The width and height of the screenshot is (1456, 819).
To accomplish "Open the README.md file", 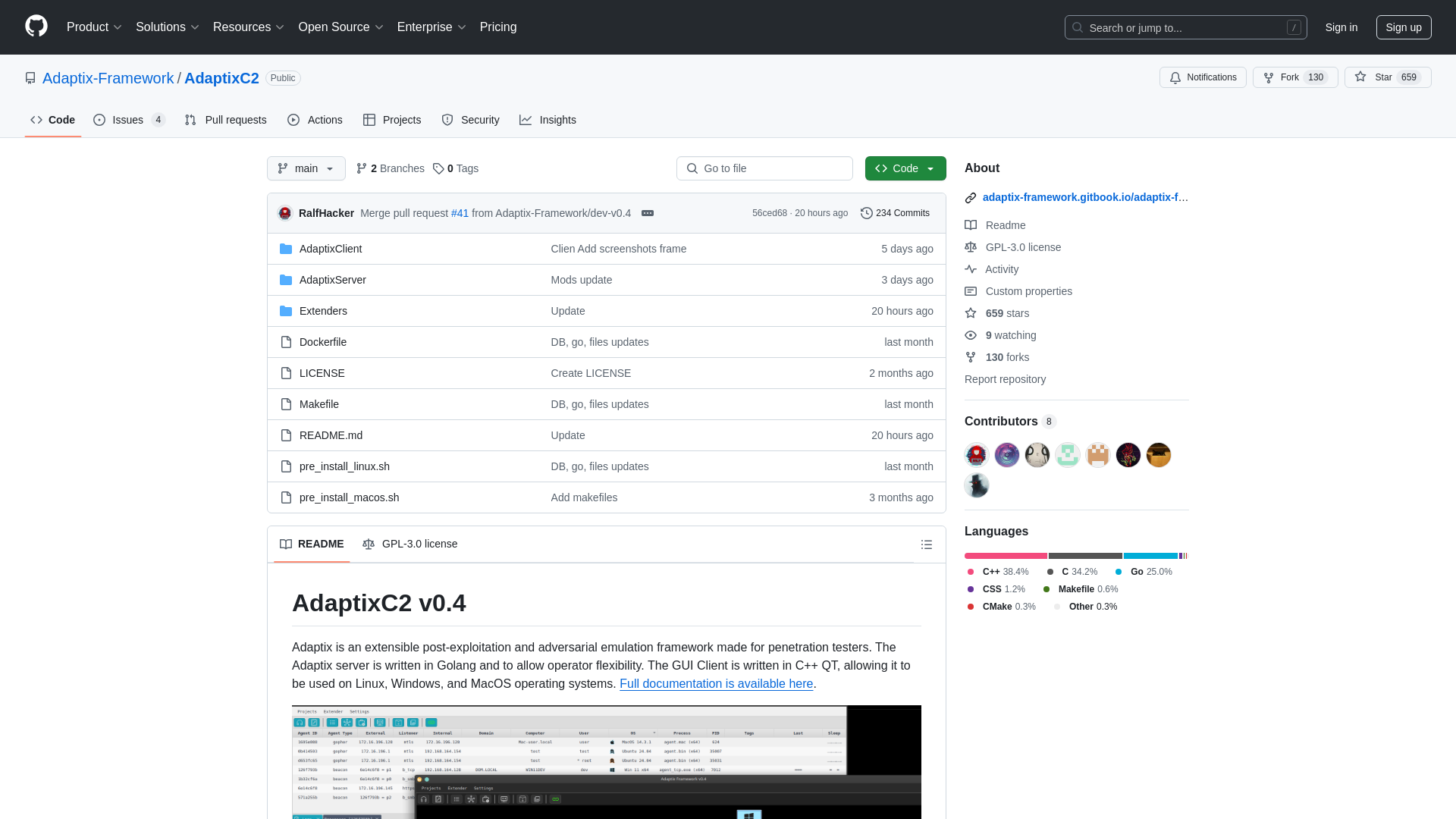I will pos(331,435).
